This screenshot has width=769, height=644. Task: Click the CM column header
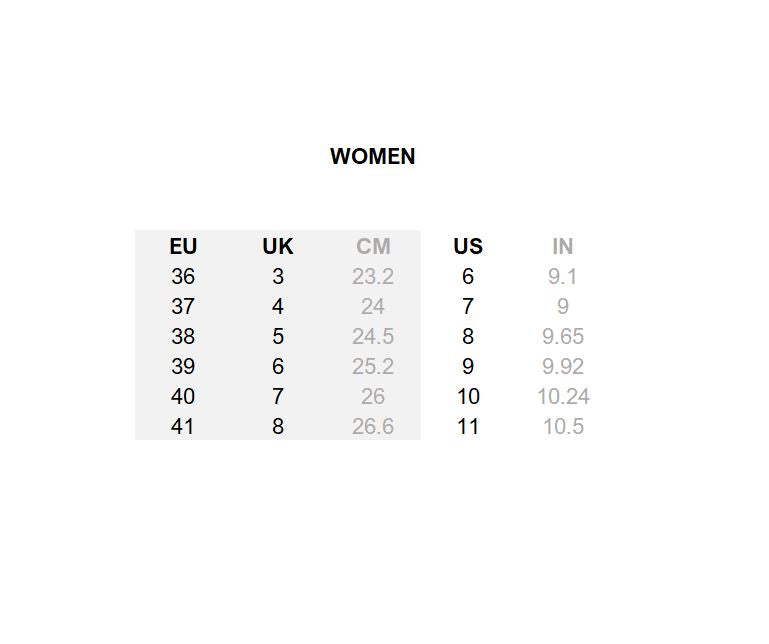[373, 246]
